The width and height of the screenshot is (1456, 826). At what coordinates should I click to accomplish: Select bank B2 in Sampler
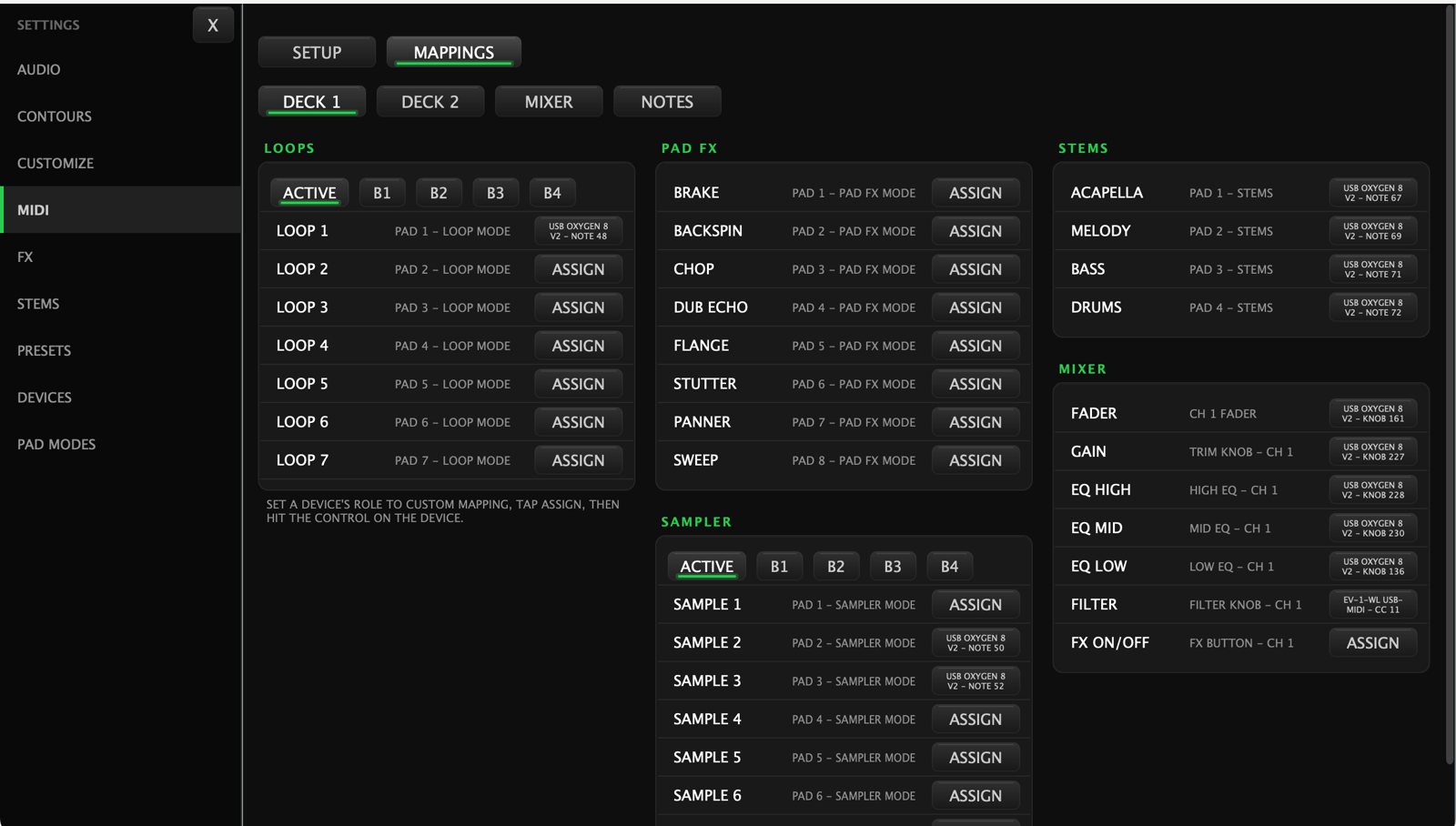836,567
